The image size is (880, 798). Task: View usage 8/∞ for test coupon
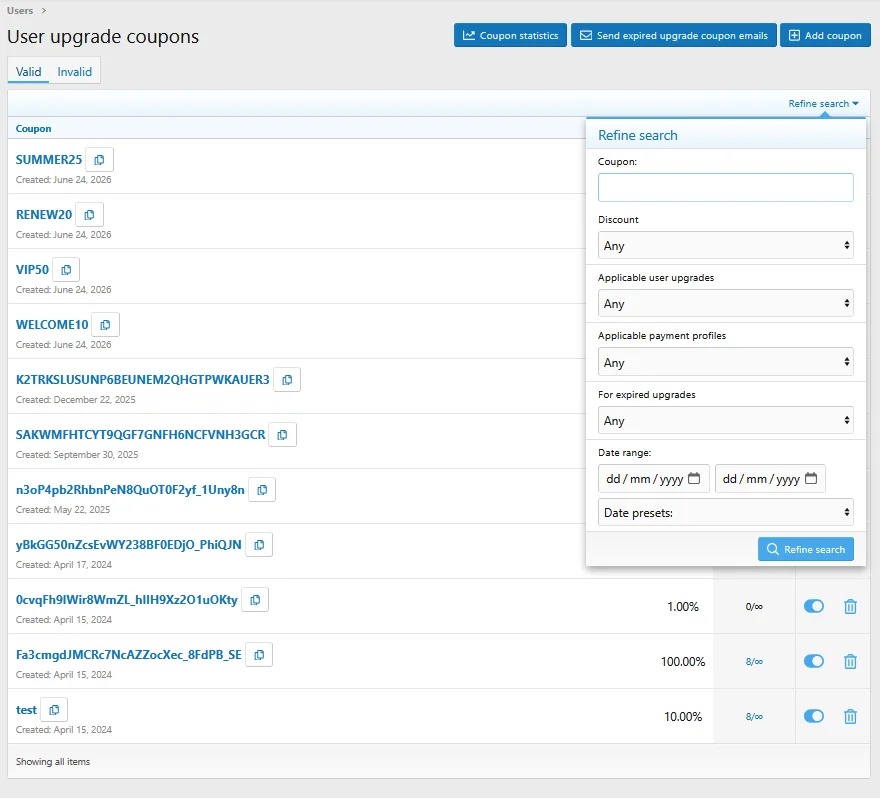point(754,717)
